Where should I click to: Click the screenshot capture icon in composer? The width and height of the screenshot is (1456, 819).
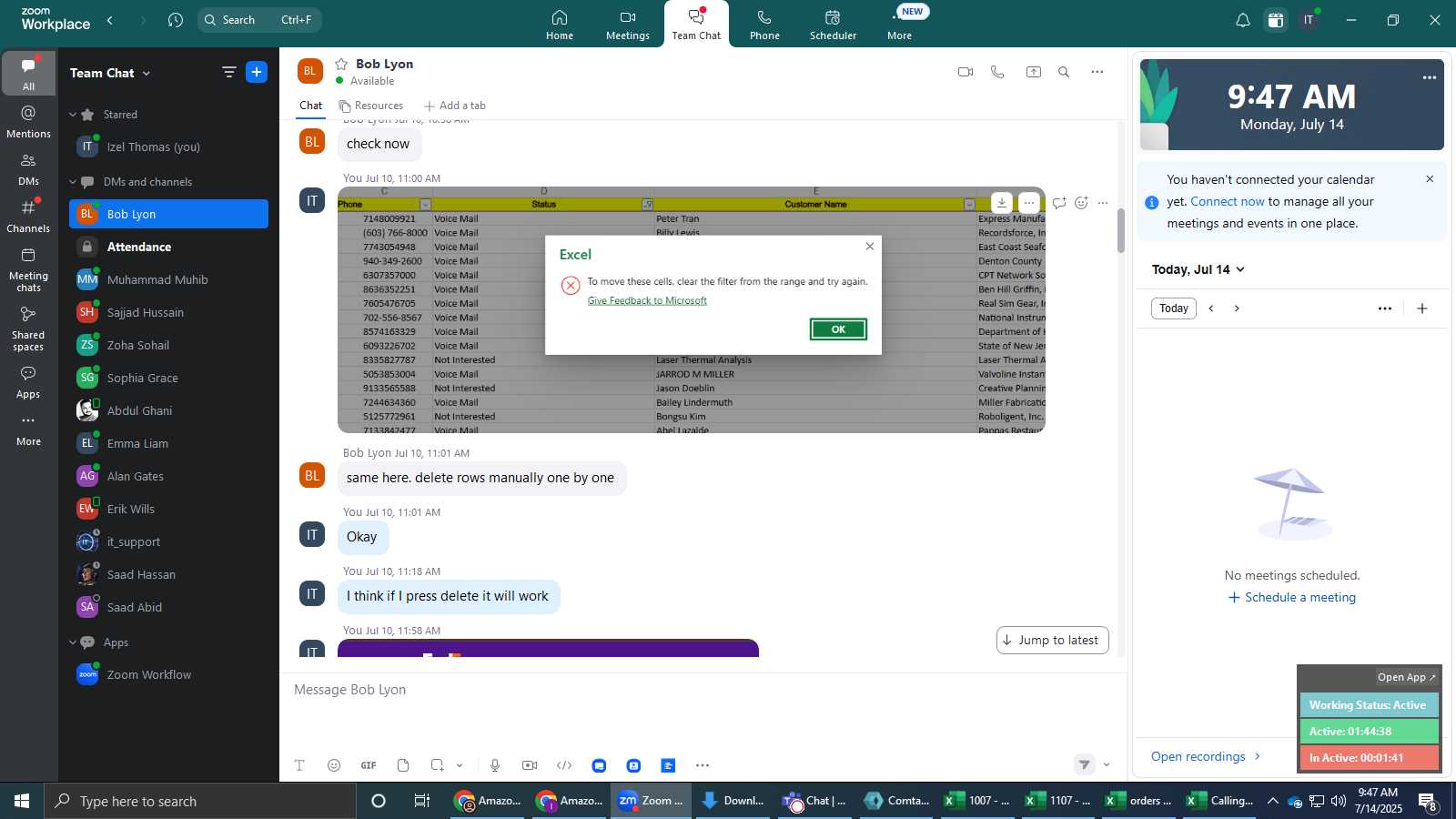point(438,765)
